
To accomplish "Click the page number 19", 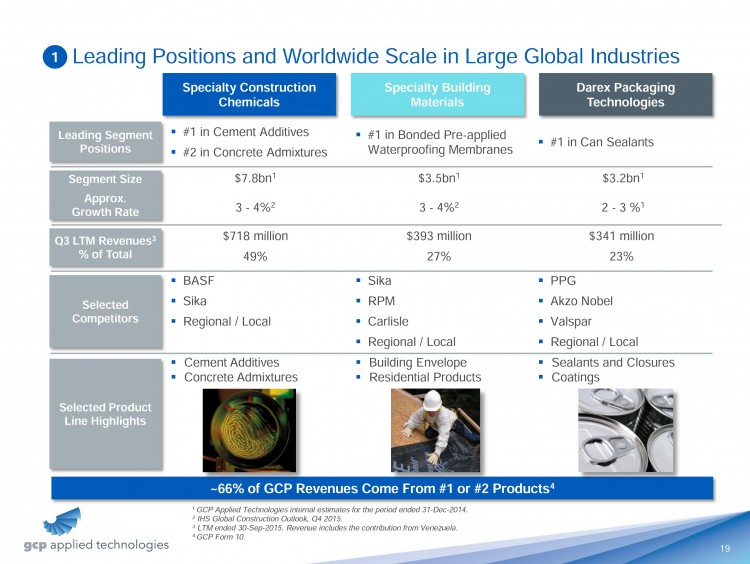I will [x=723, y=548].
